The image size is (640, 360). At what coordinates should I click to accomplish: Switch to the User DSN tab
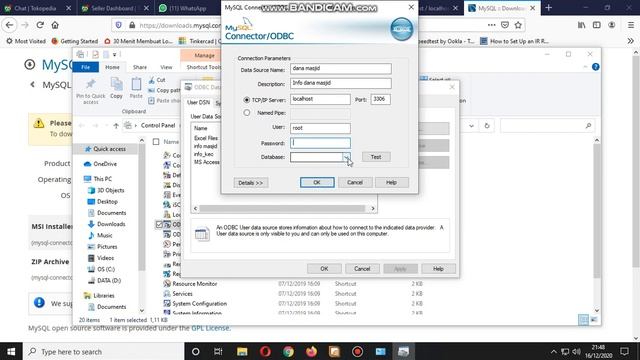(x=198, y=102)
